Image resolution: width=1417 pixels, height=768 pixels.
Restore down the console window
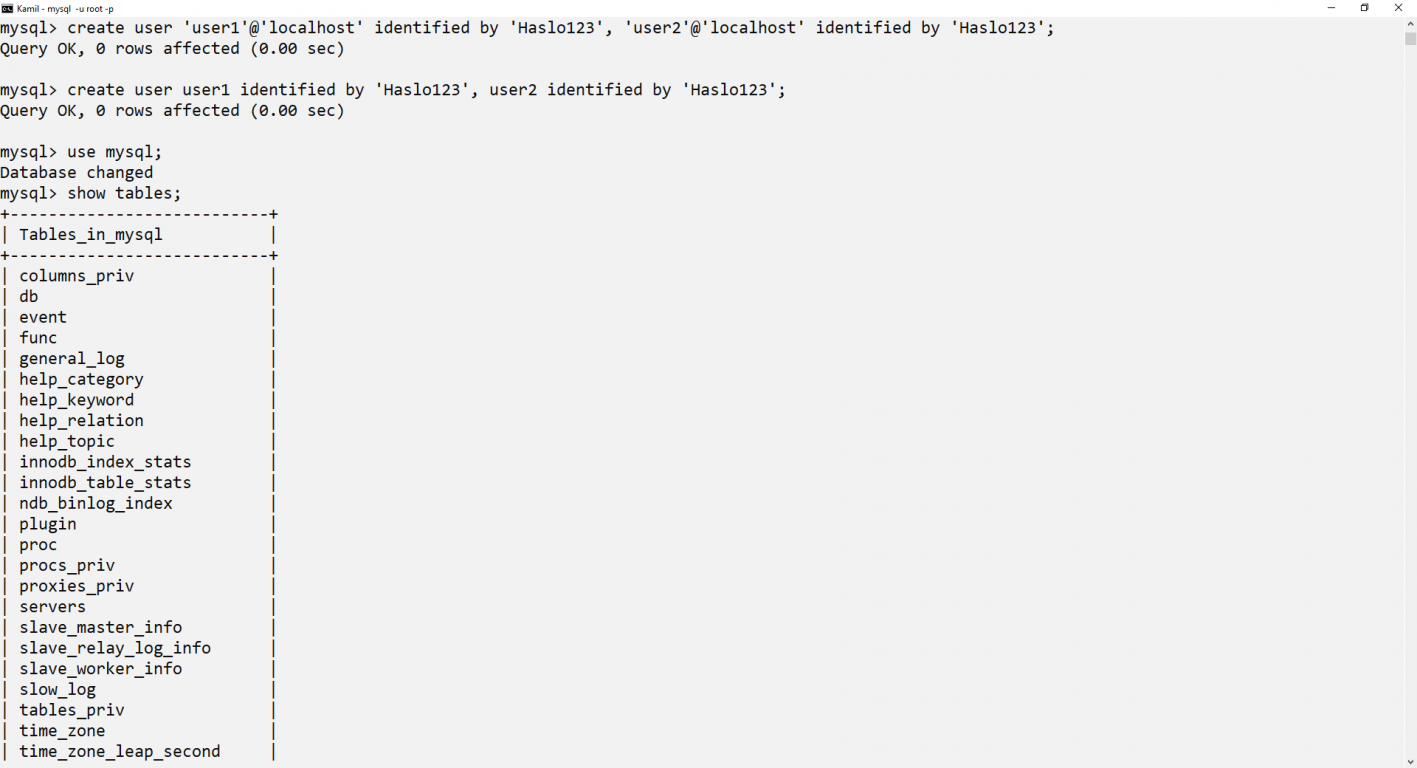pyautogui.click(x=1364, y=8)
